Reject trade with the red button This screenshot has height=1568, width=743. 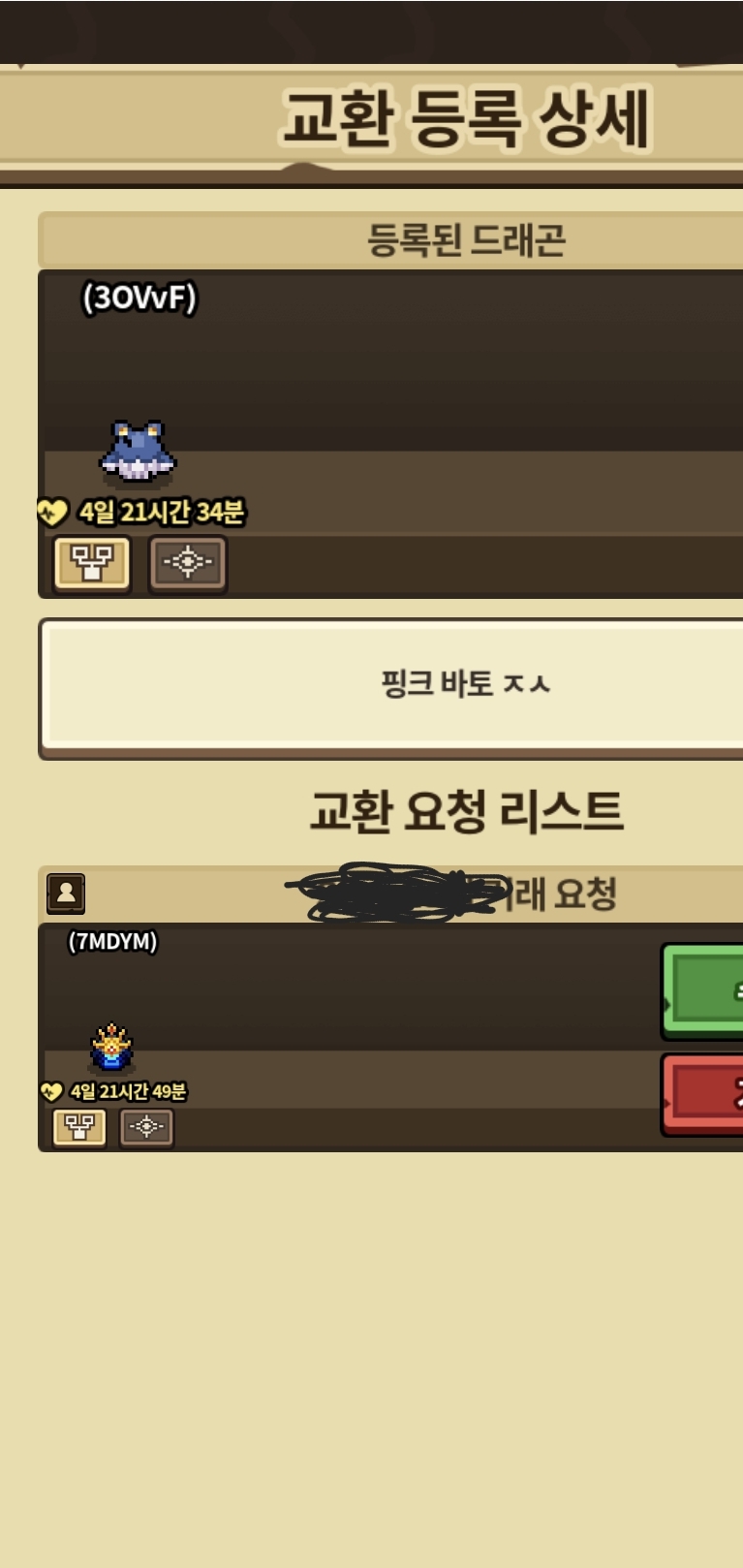tap(702, 1094)
